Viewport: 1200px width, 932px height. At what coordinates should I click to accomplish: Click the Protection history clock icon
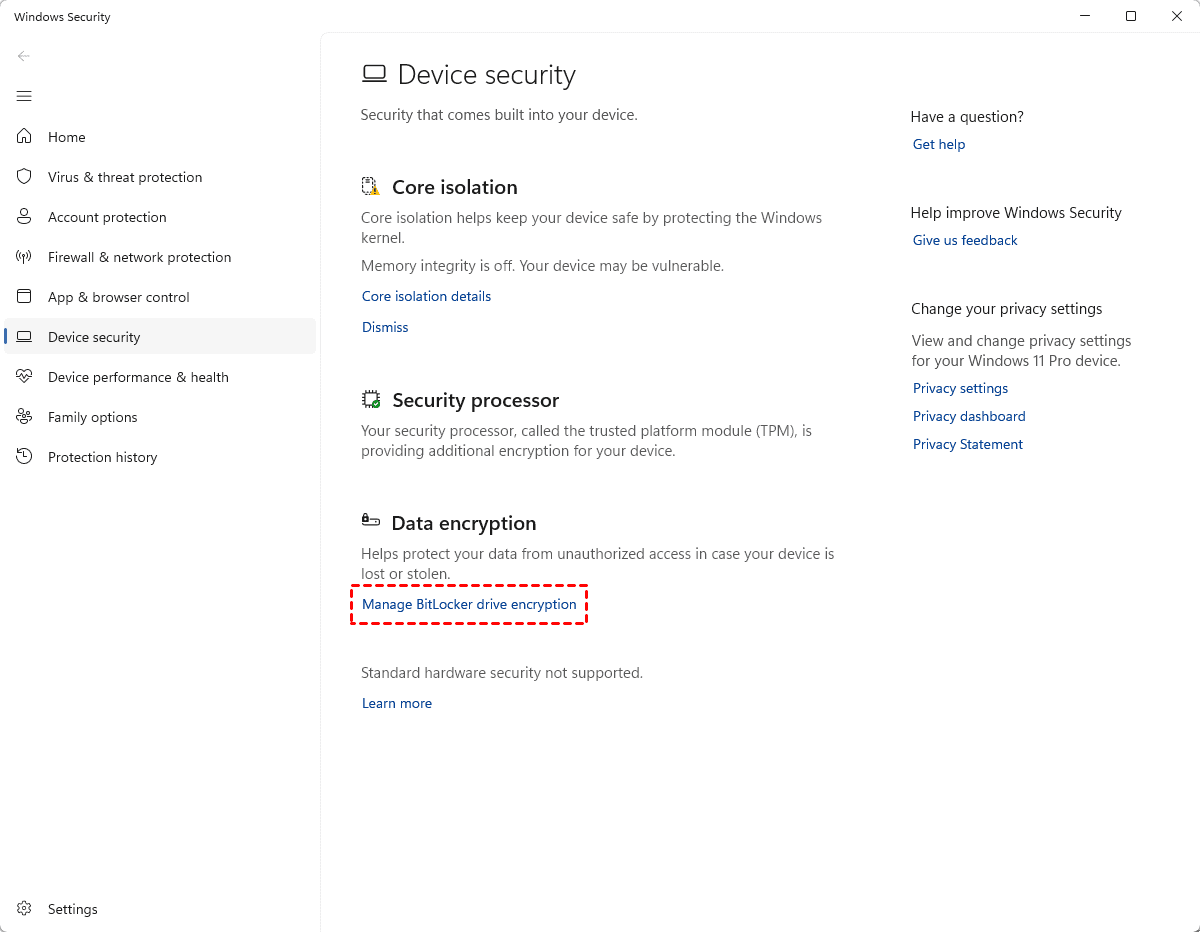coord(25,457)
